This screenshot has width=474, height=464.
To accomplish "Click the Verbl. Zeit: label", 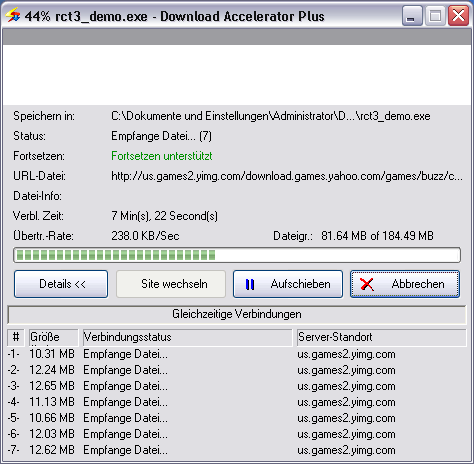I will point(38,216).
